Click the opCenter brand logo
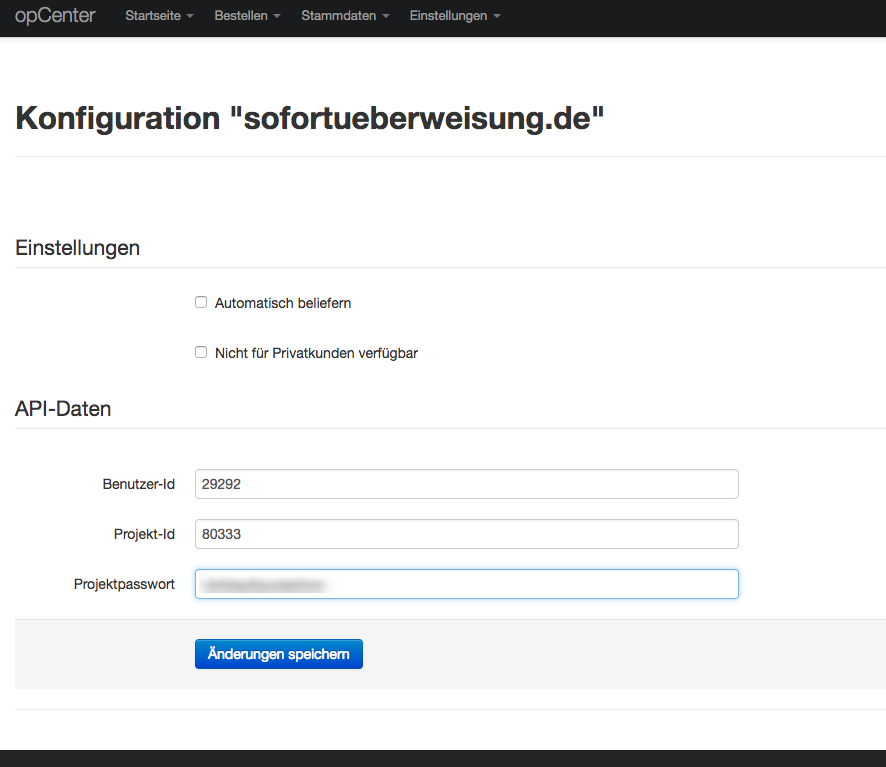This screenshot has height=767, width=886. [55, 16]
